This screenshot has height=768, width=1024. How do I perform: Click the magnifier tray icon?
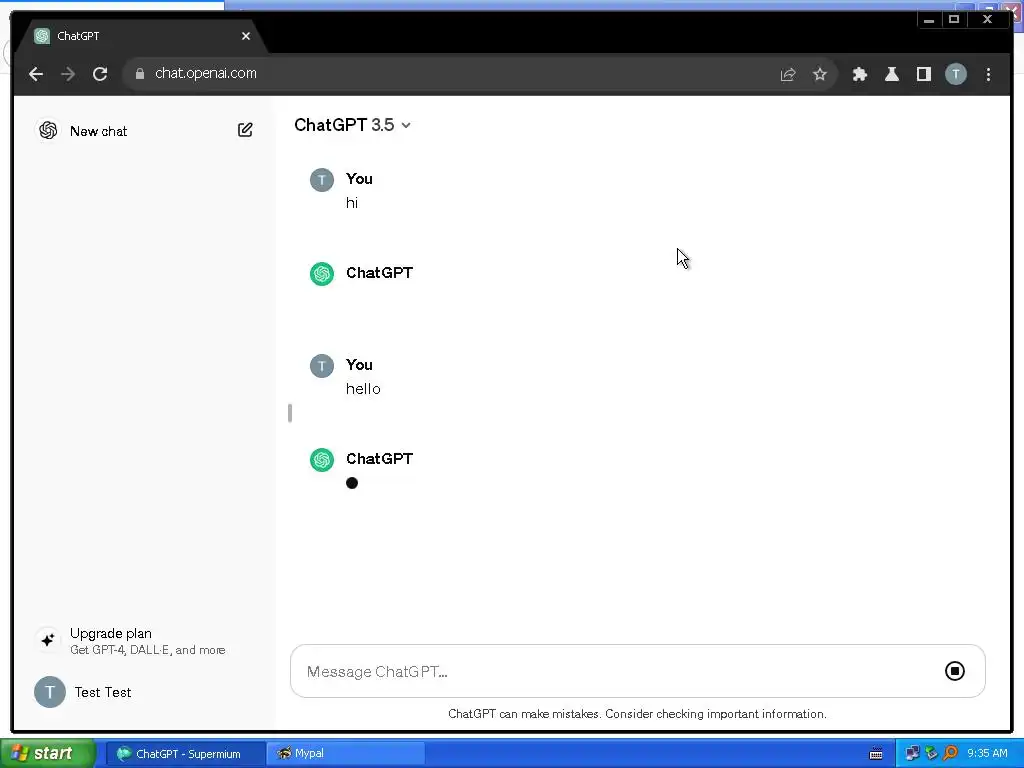[x=950, y=754]
